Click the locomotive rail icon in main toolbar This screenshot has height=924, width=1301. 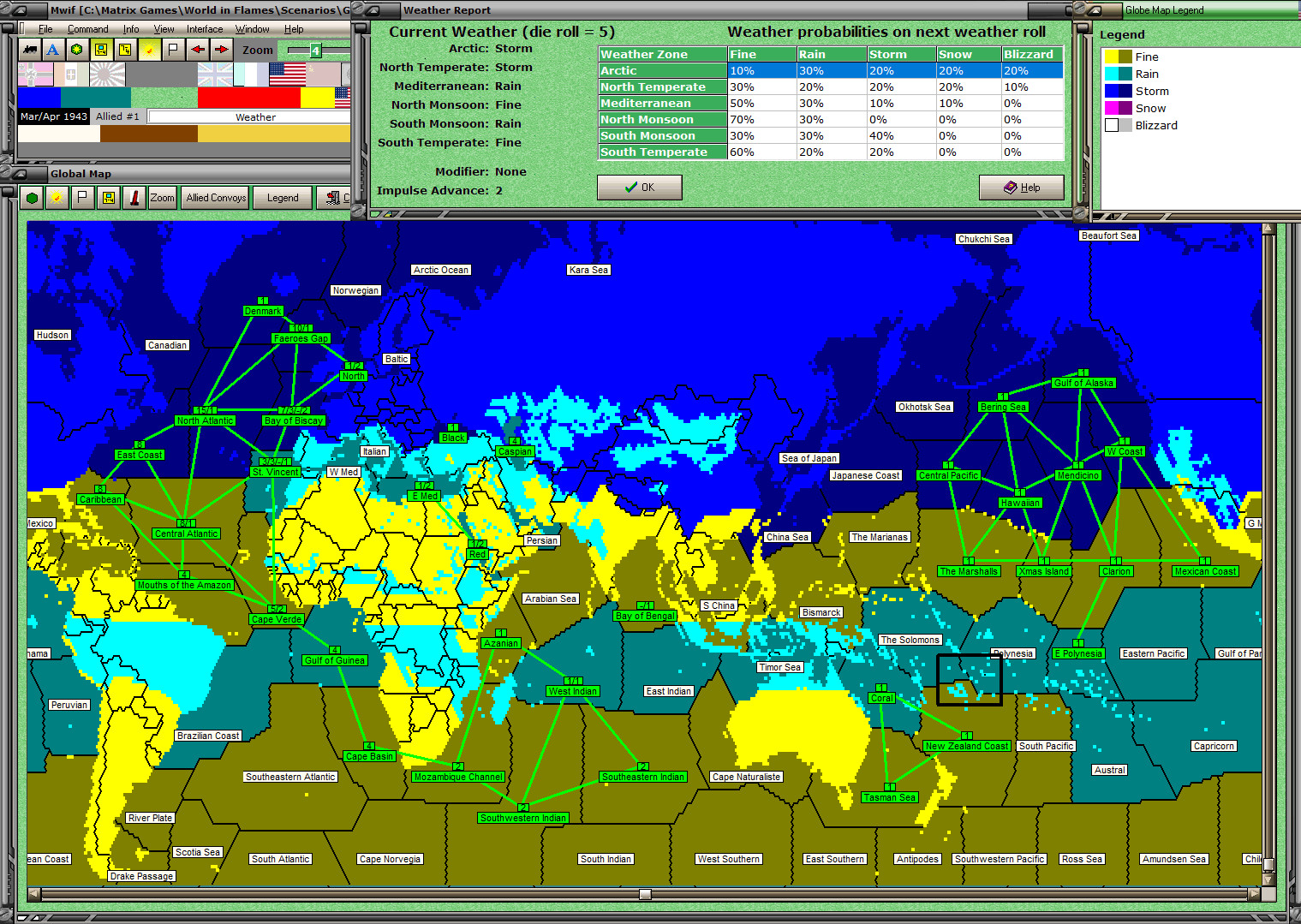click(29, 50)
